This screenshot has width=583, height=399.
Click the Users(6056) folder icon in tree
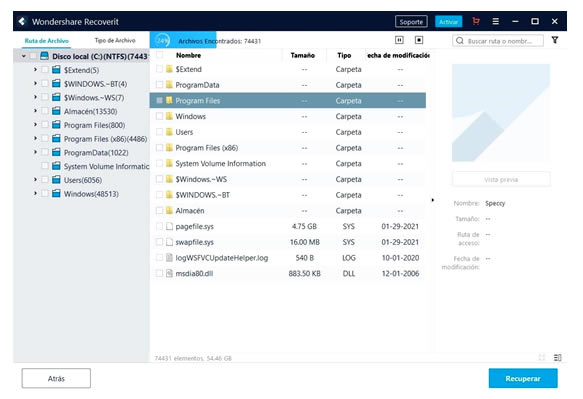pos(56,180)
